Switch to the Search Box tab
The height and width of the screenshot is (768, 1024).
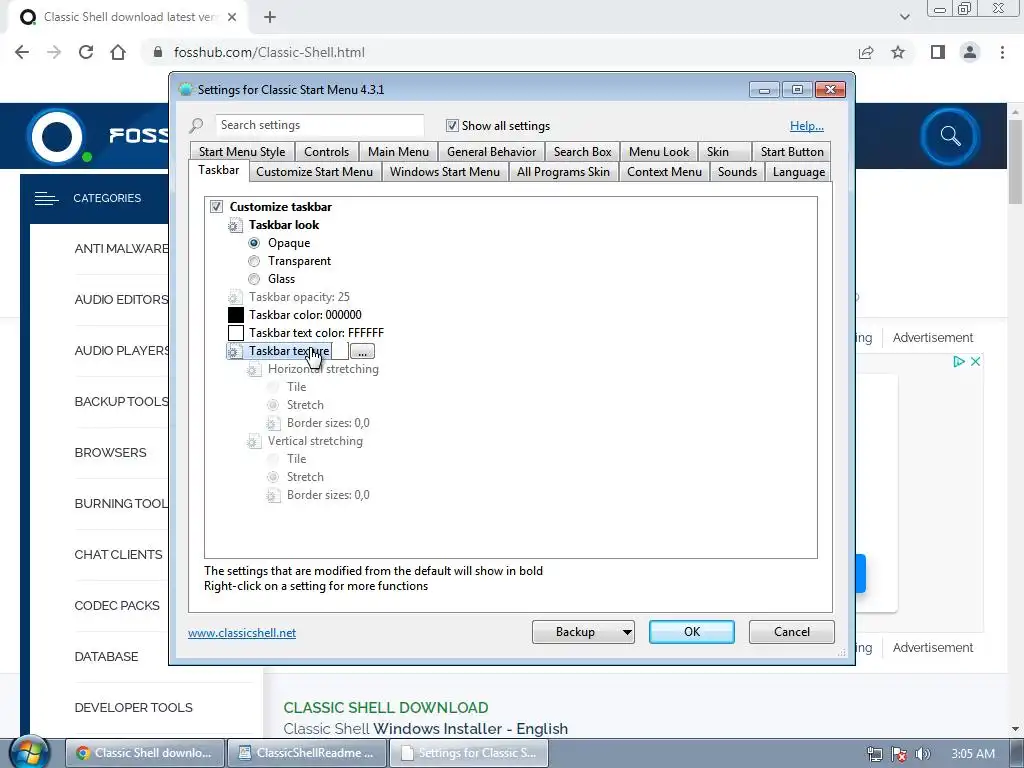pos(583,152)
